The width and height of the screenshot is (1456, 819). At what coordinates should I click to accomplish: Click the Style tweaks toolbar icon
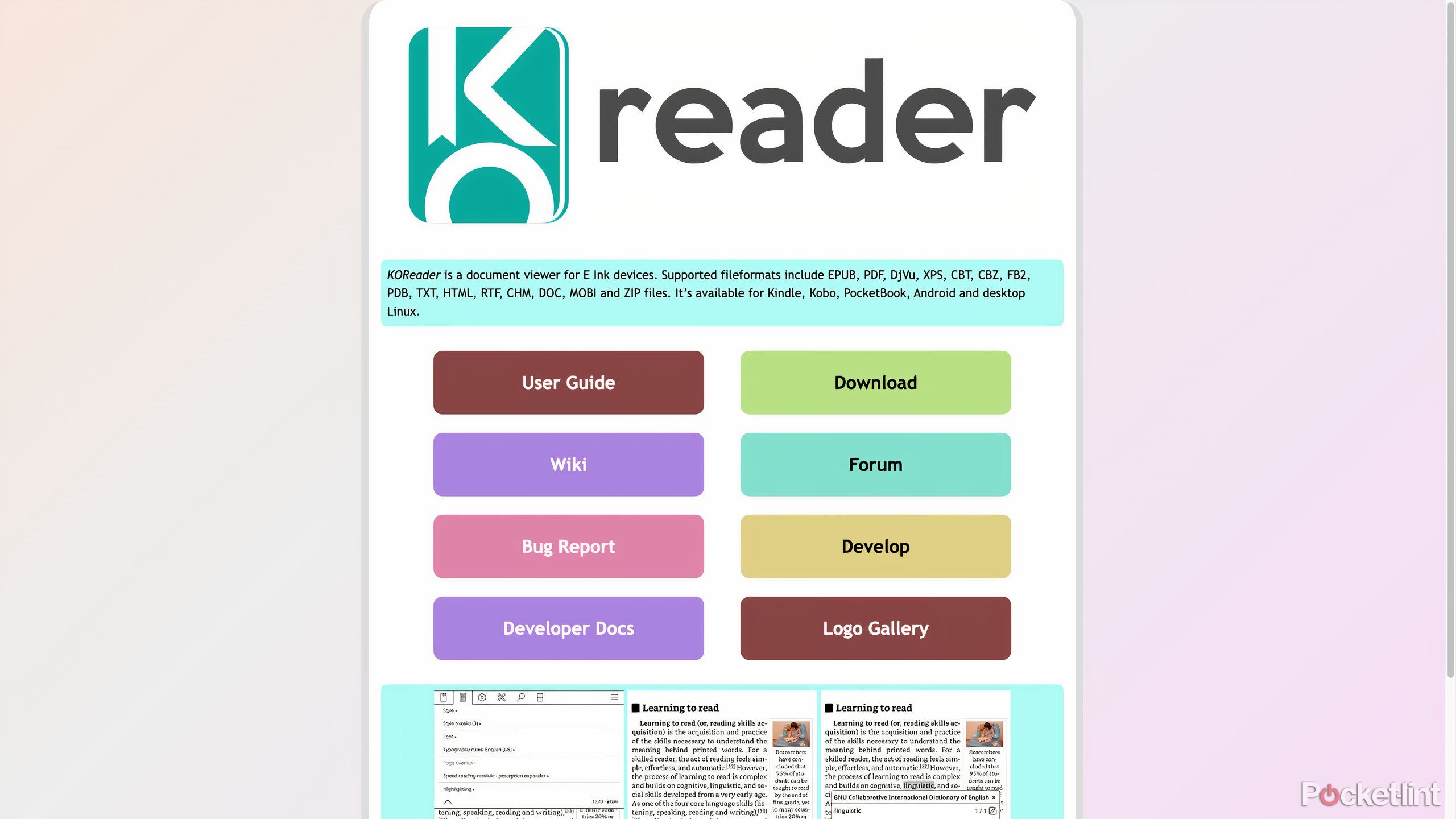coord(462,697)
